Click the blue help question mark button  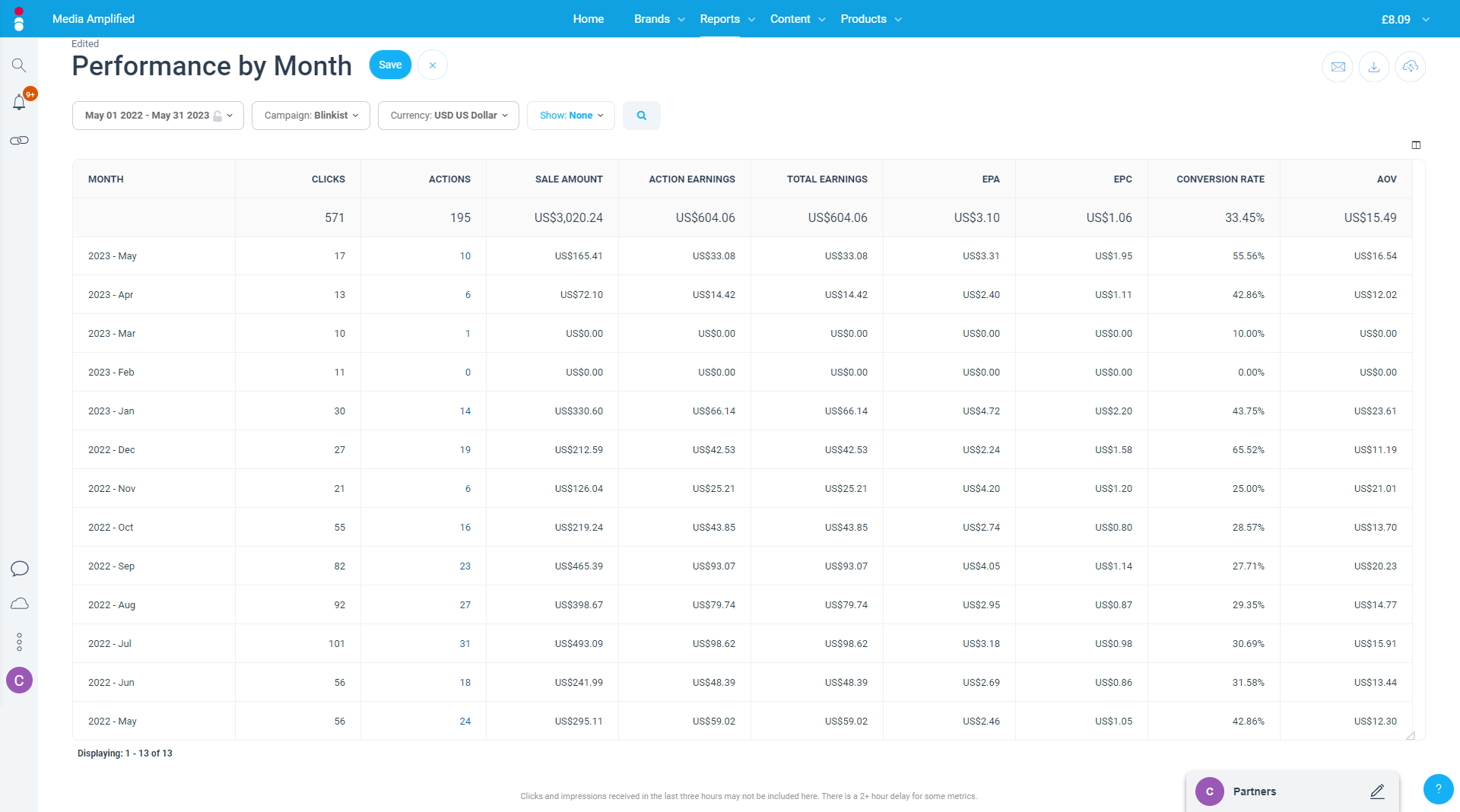[1438, 789]
